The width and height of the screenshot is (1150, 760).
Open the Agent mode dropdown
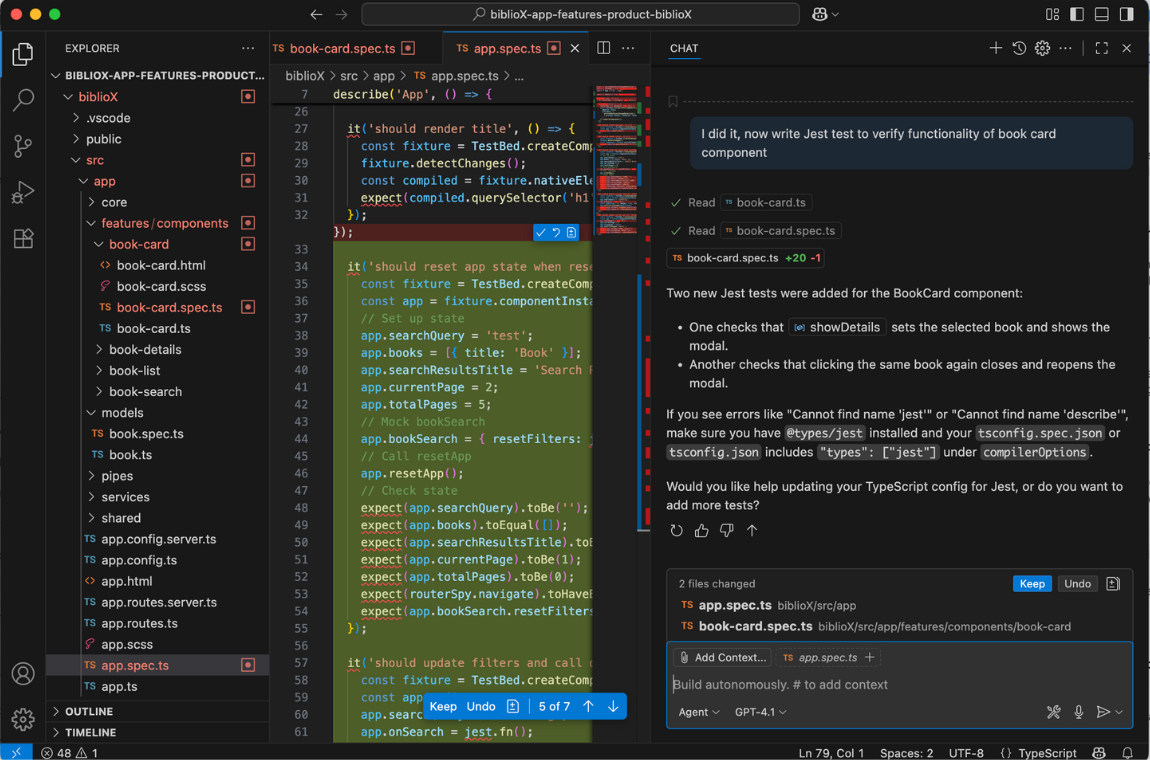[700, 712]
